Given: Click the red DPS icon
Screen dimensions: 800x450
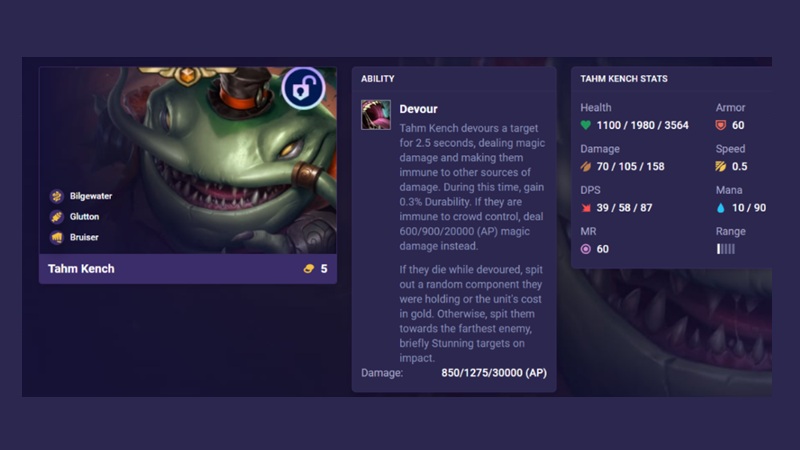Looking at the screenshot, I should click(x=586, y=208).
